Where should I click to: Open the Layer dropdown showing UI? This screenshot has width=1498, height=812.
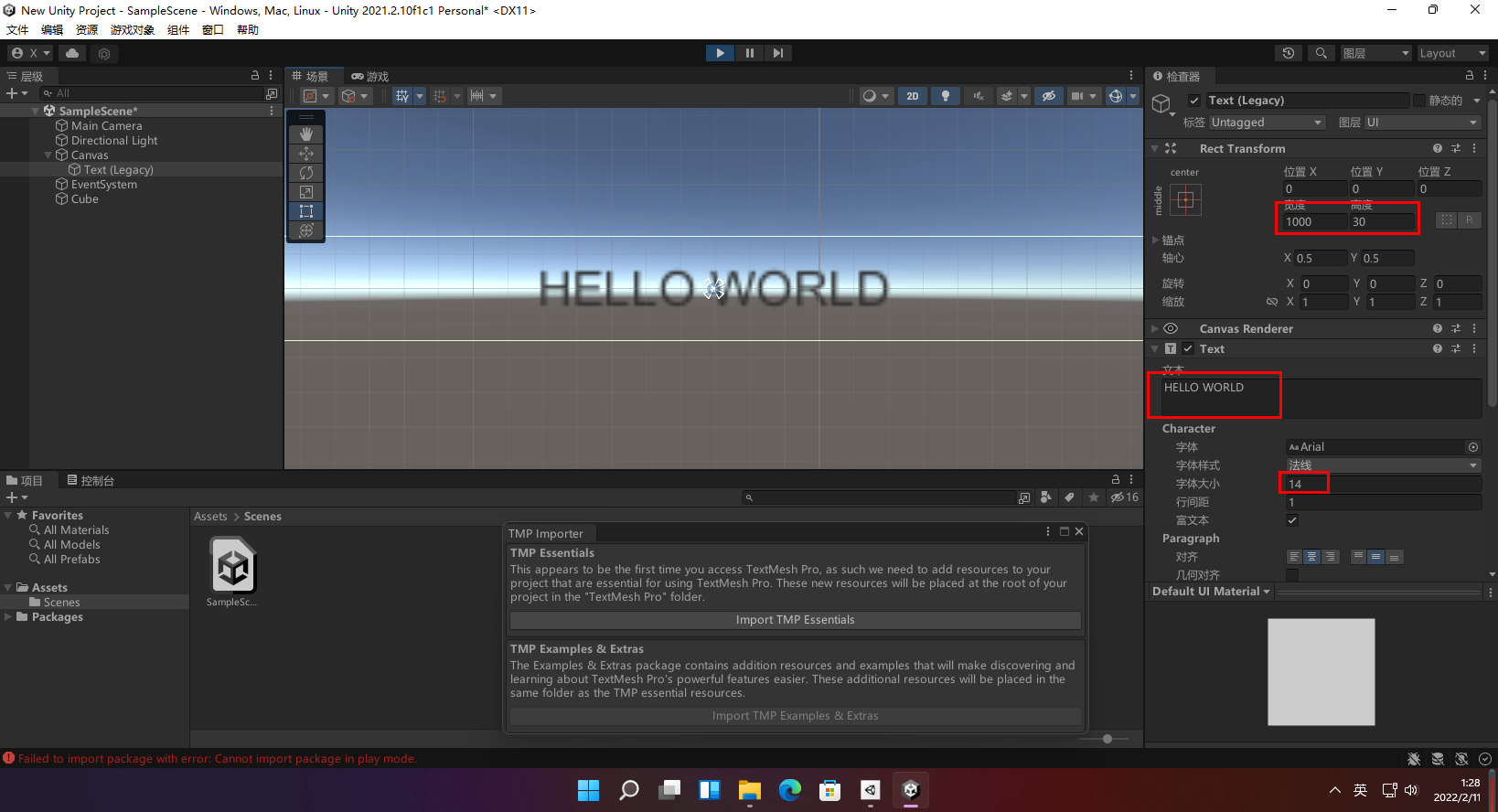1422,123
